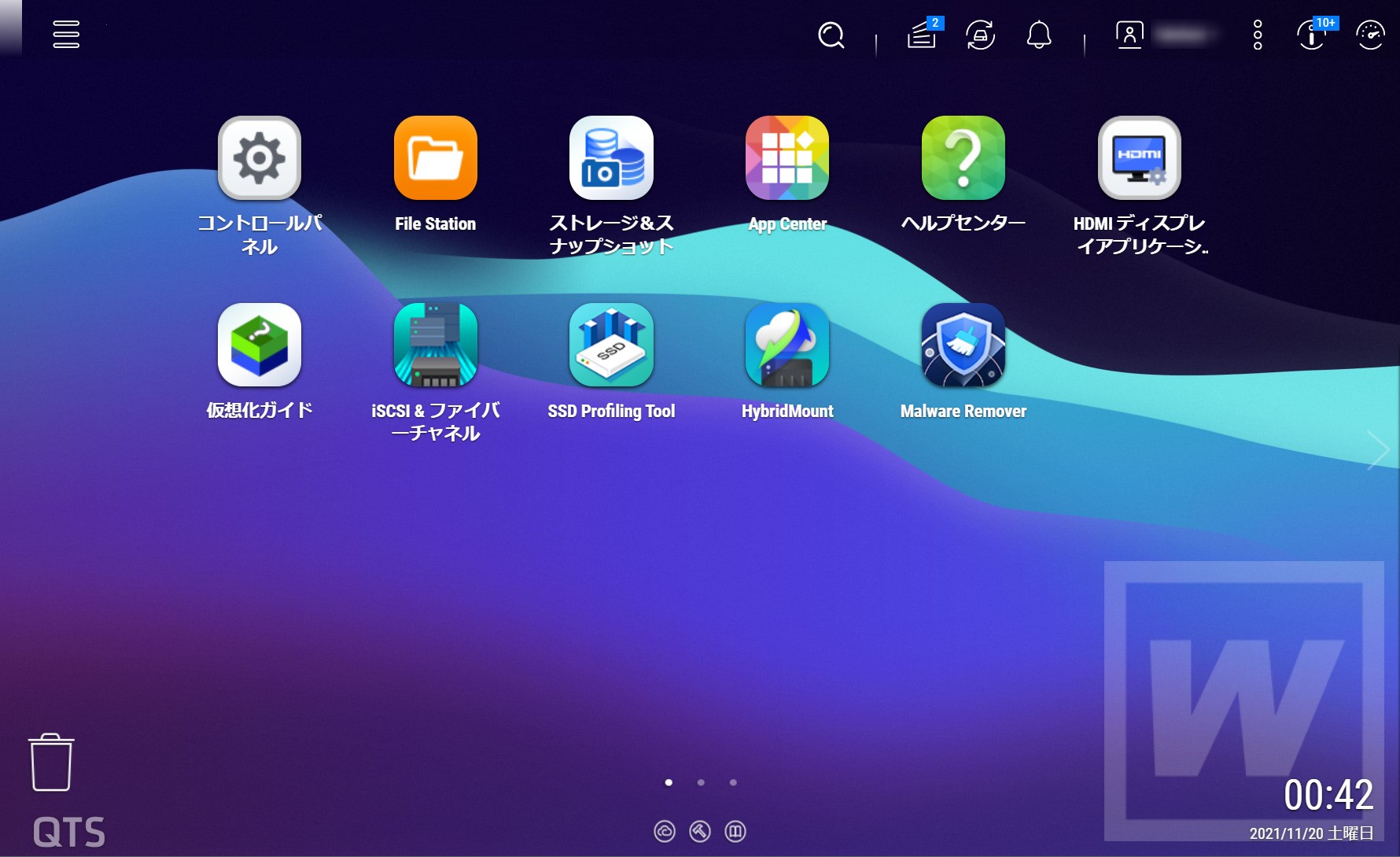Click the 00:42 clock display
The height and width of the screenshot is (857, 1400).
[x=1328, y=795]
